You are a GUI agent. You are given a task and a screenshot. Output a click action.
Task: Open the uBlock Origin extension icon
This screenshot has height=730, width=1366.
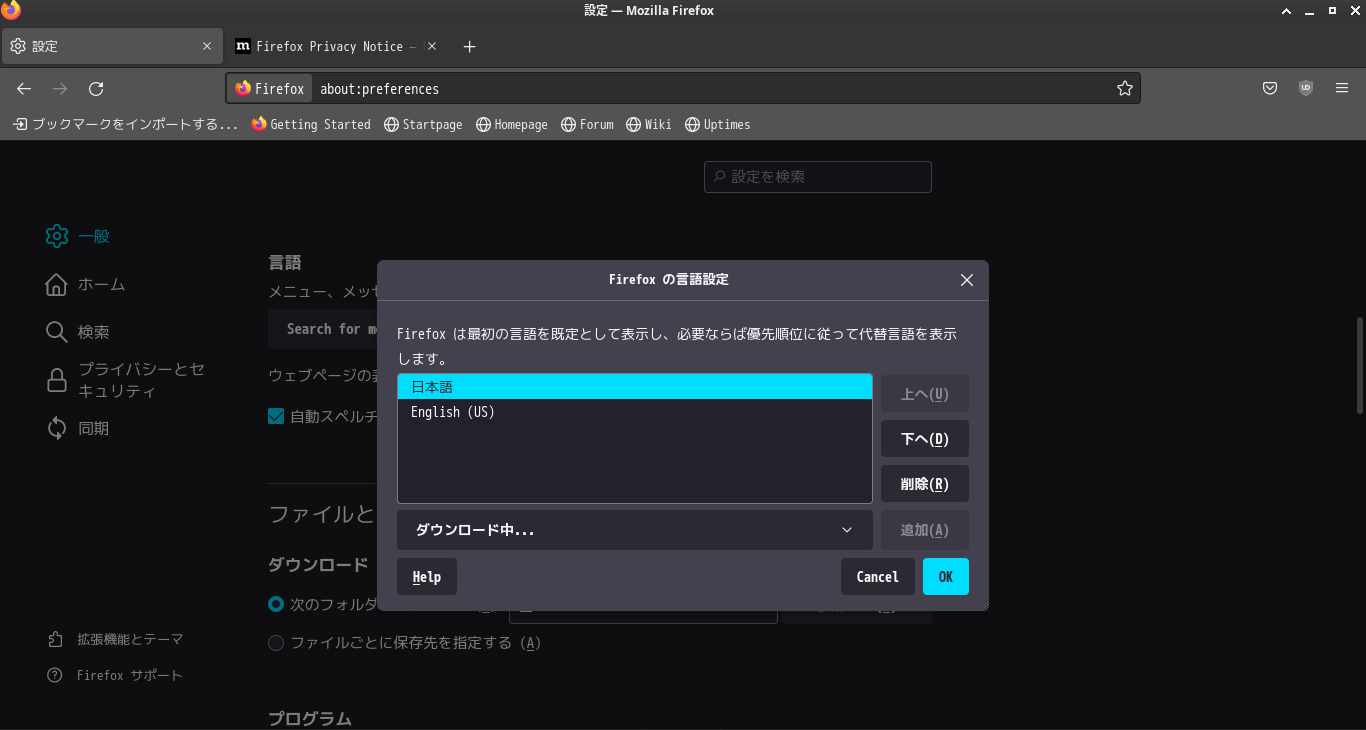pyautogui.click(x=1306, y=89)
